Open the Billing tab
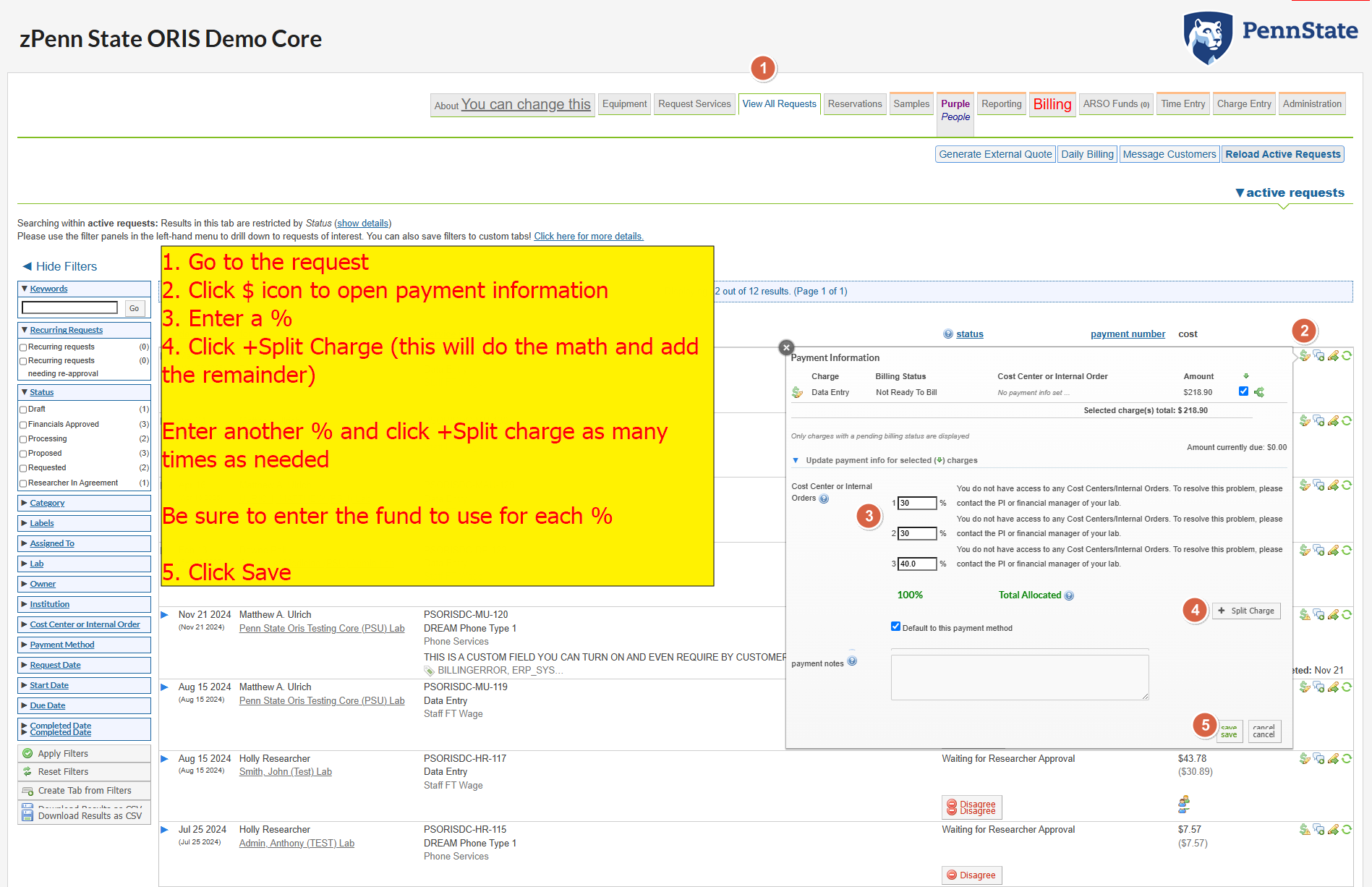The height and width of the screenshot is (887, 1372). pyautogui.click(x=1052, y=104)
